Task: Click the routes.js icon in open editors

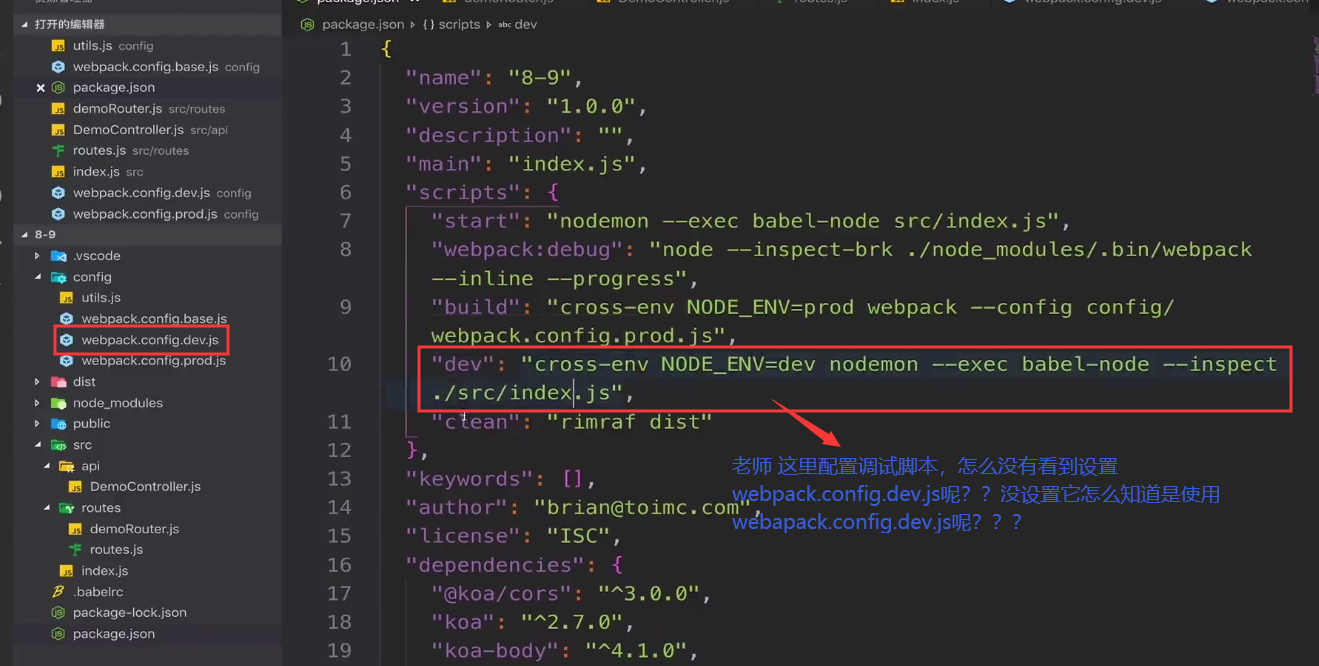Action: [x=58, y=151]
